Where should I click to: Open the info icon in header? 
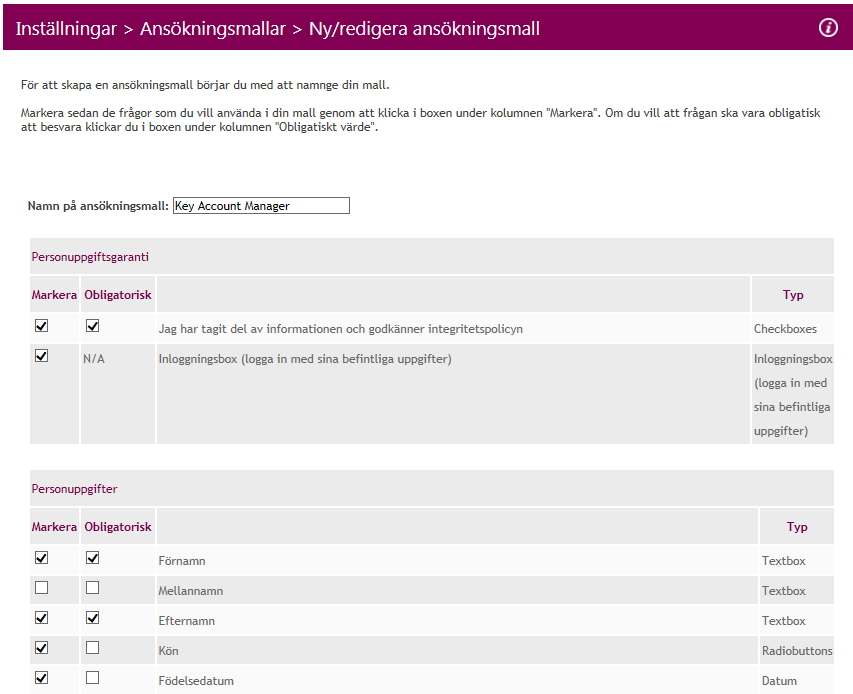tap(828, 27)
